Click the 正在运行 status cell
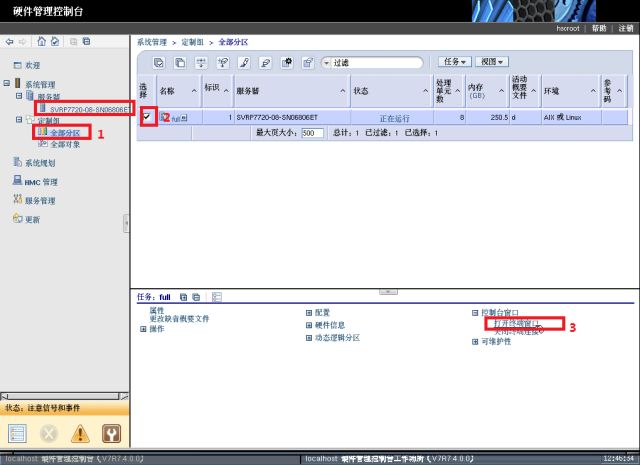This screenshot has width=640, height=465. pos(394,118)
